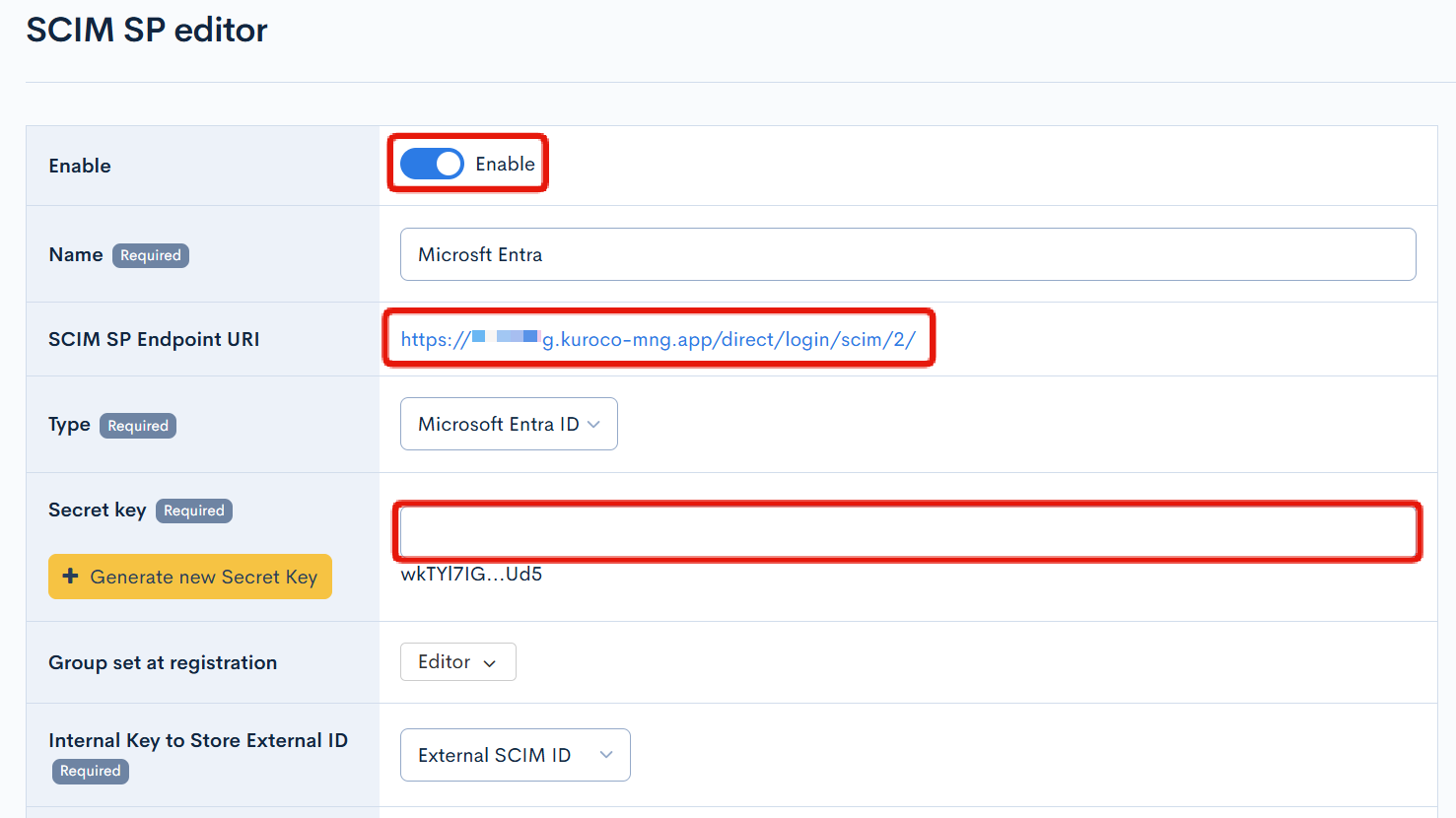
Task: Click the masked key text wkTYl7IG...Ud5
Action: tap(471, 575)
